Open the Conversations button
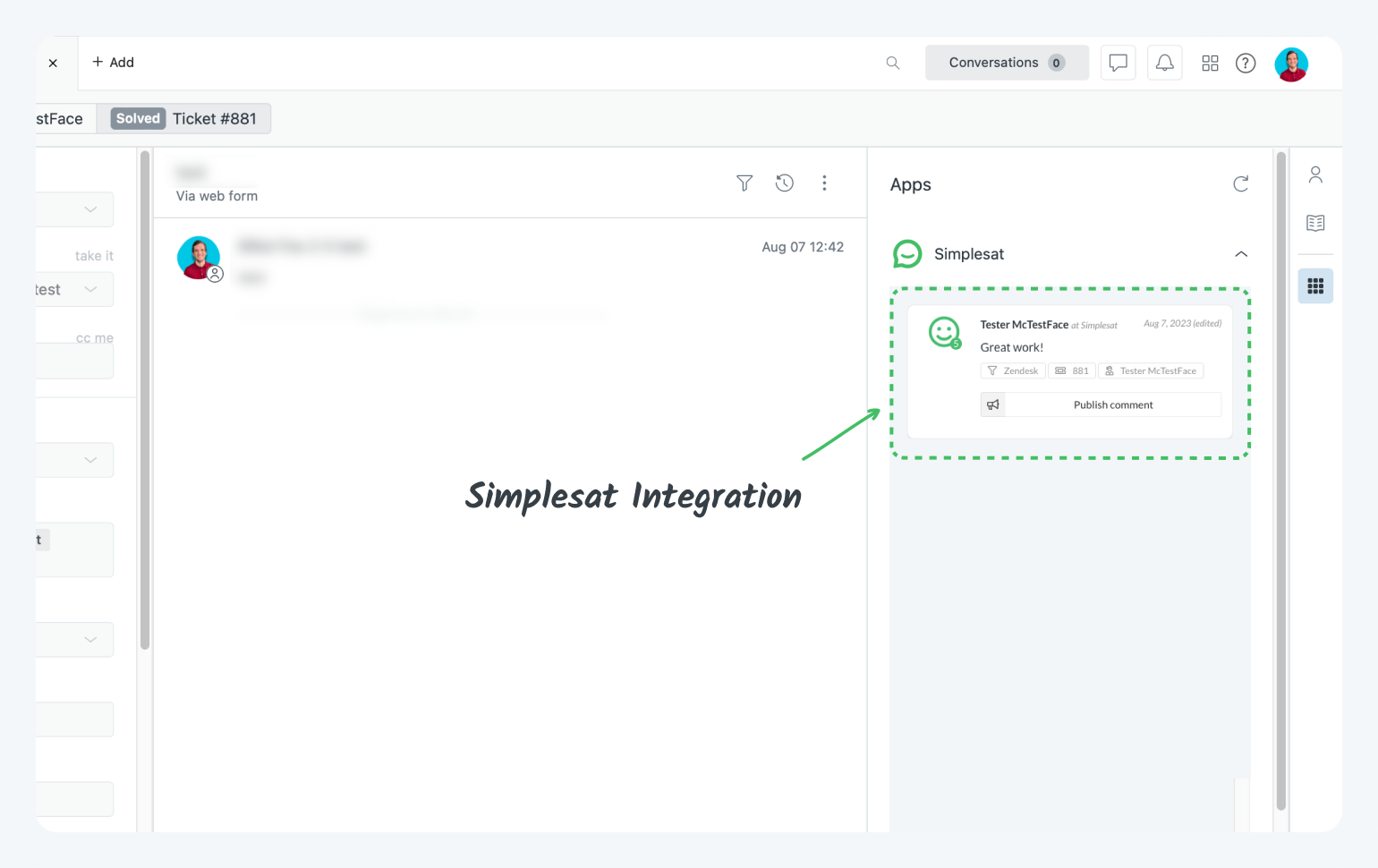The height and width of the screenshot is (868, 1378). click(x=1006, y=63)
